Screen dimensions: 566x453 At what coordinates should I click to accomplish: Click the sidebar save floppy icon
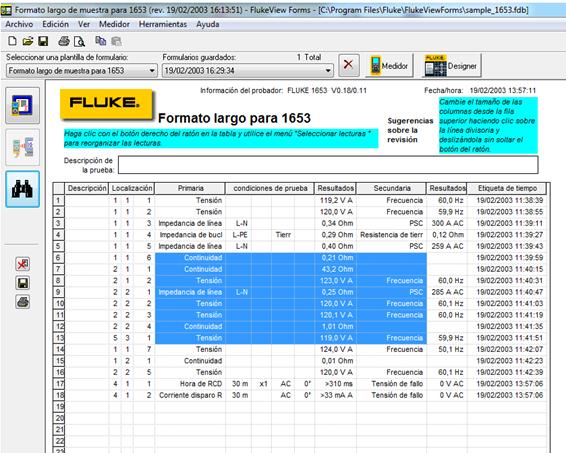22,283
